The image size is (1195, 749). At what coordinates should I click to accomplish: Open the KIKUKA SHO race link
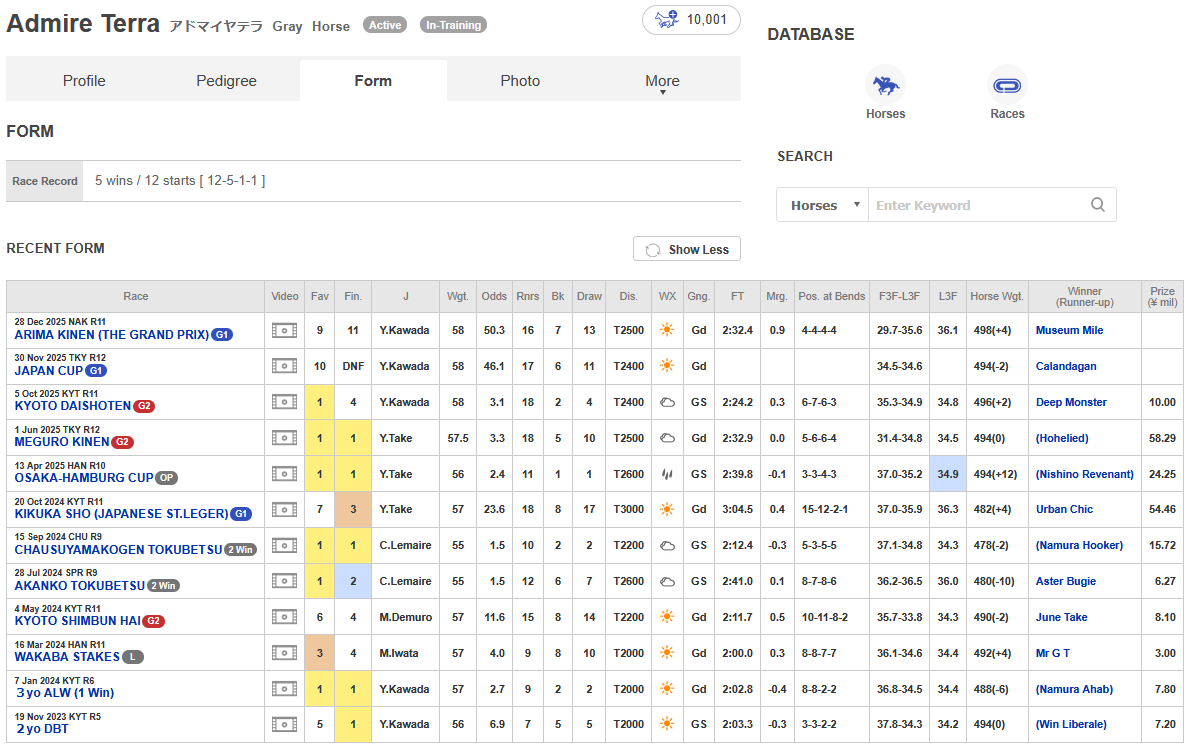click(121, 514)
